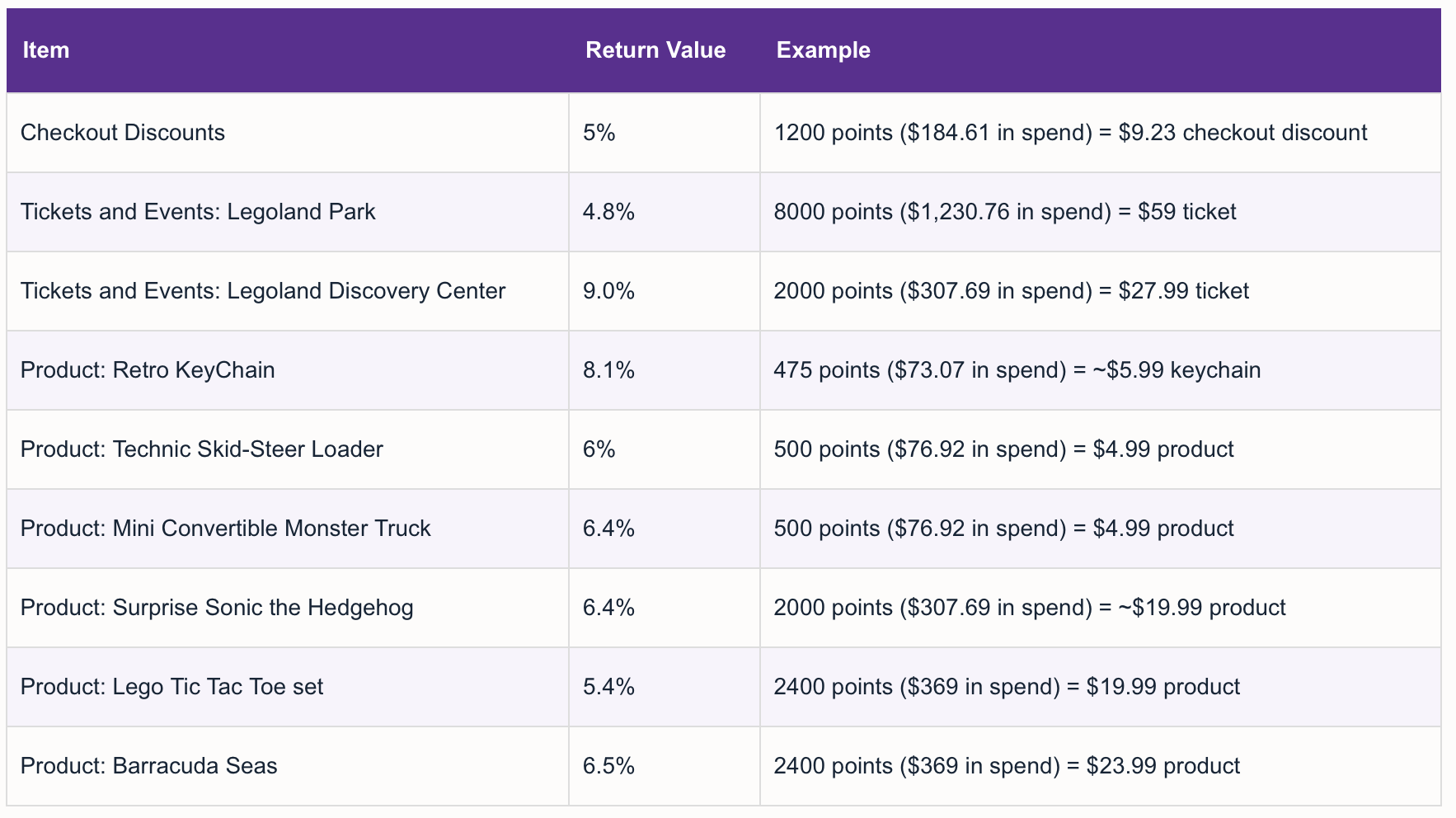
Task: Click the ~$19.99 product example text
Action: (x=1030, y=608)
